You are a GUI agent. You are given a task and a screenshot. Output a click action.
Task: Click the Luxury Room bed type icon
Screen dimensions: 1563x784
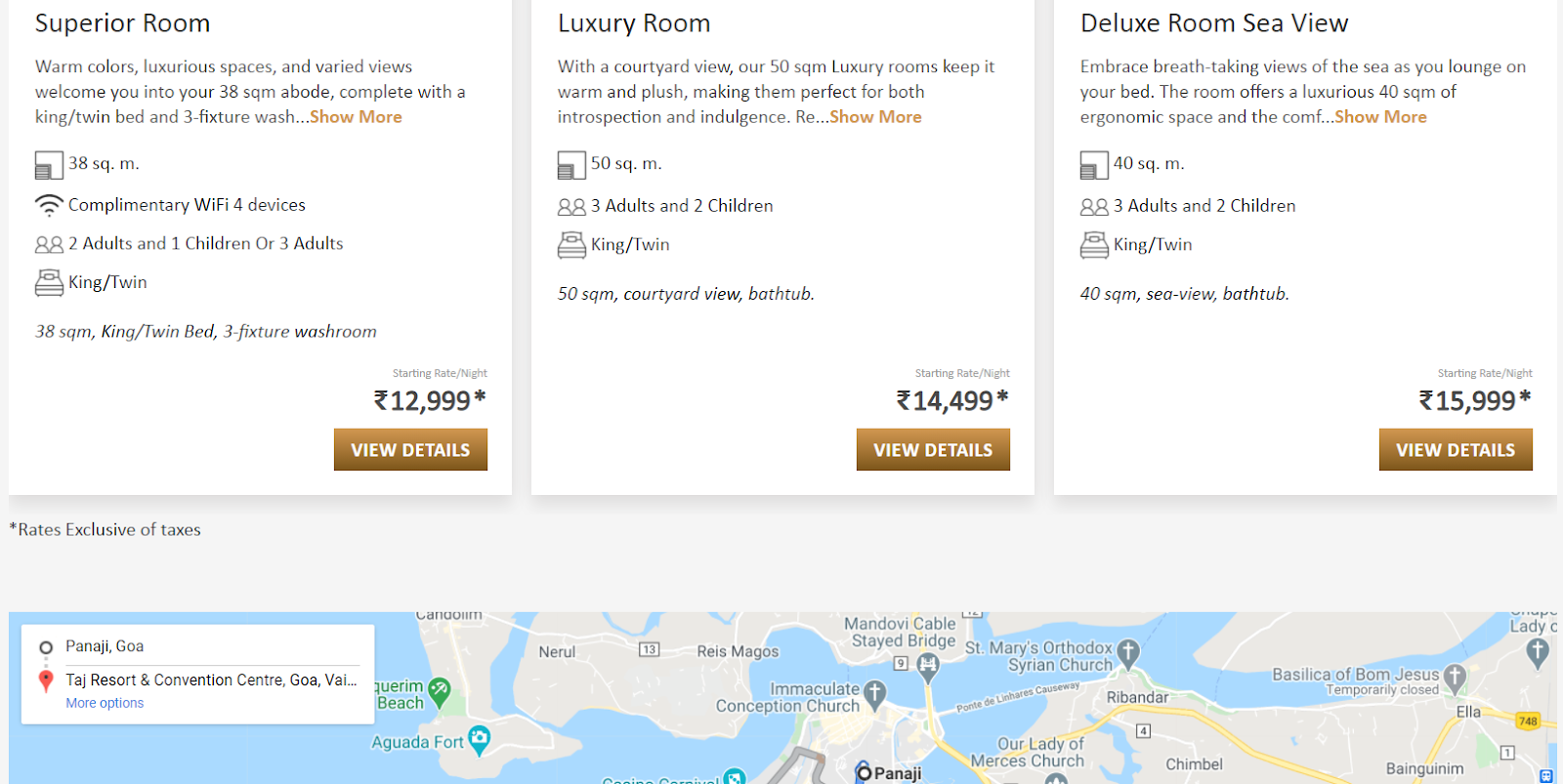tap(571, 245)
